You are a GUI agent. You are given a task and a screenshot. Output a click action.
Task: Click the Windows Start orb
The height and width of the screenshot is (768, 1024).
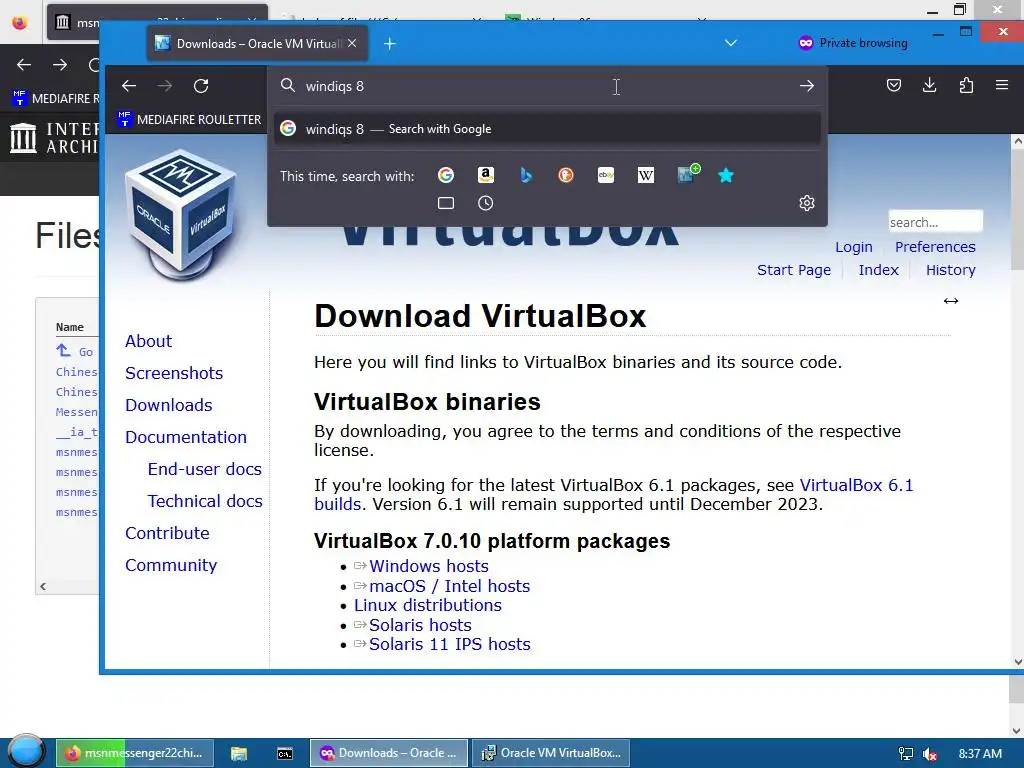(26, 752)
